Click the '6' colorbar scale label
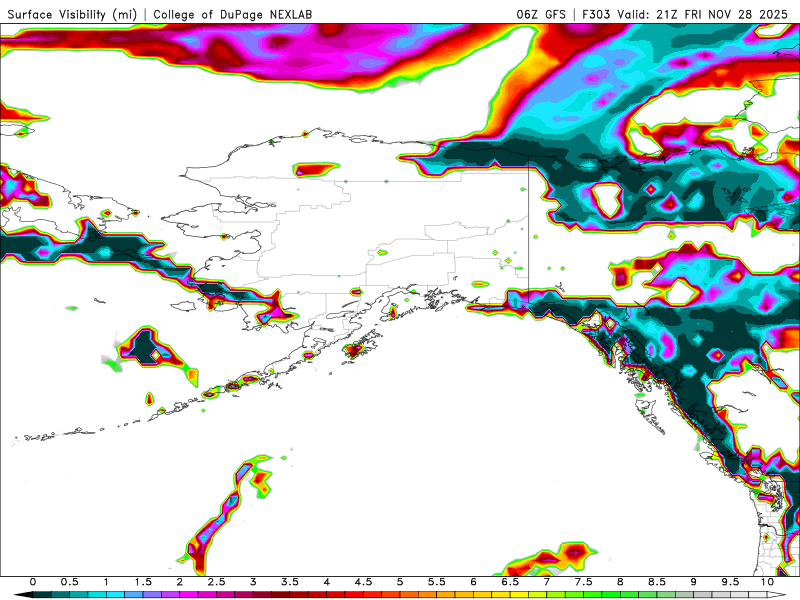The image size is (800, 600). [x=473, y=582]
